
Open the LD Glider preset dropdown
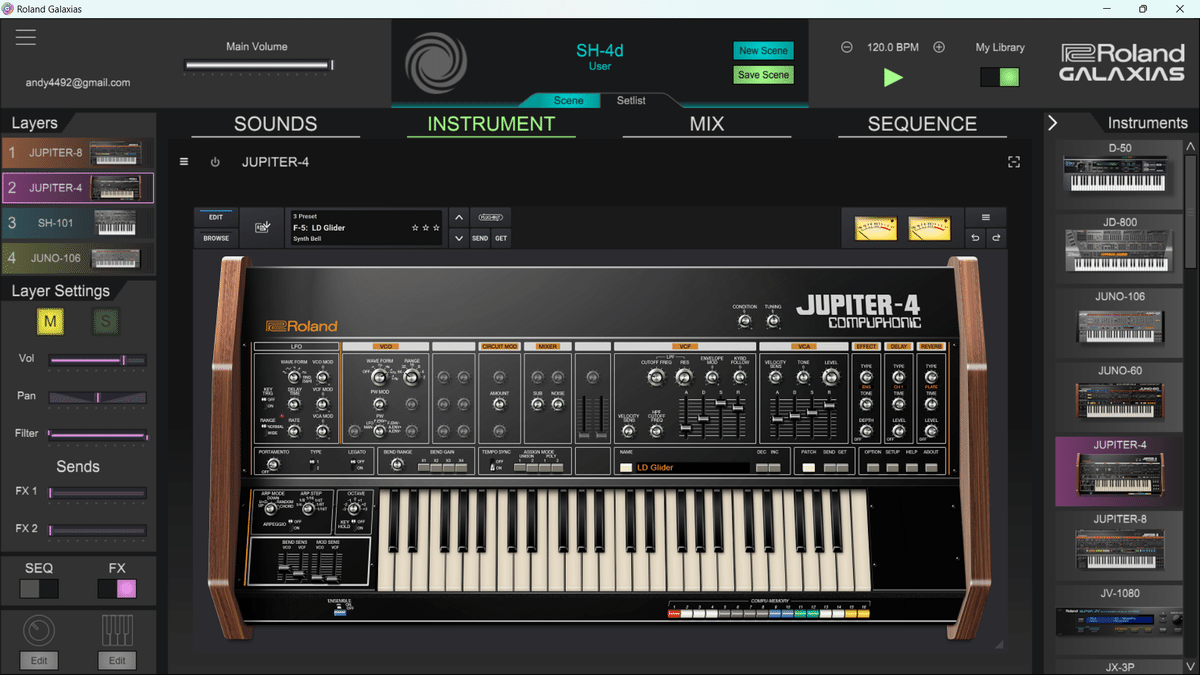click(366, 228)
